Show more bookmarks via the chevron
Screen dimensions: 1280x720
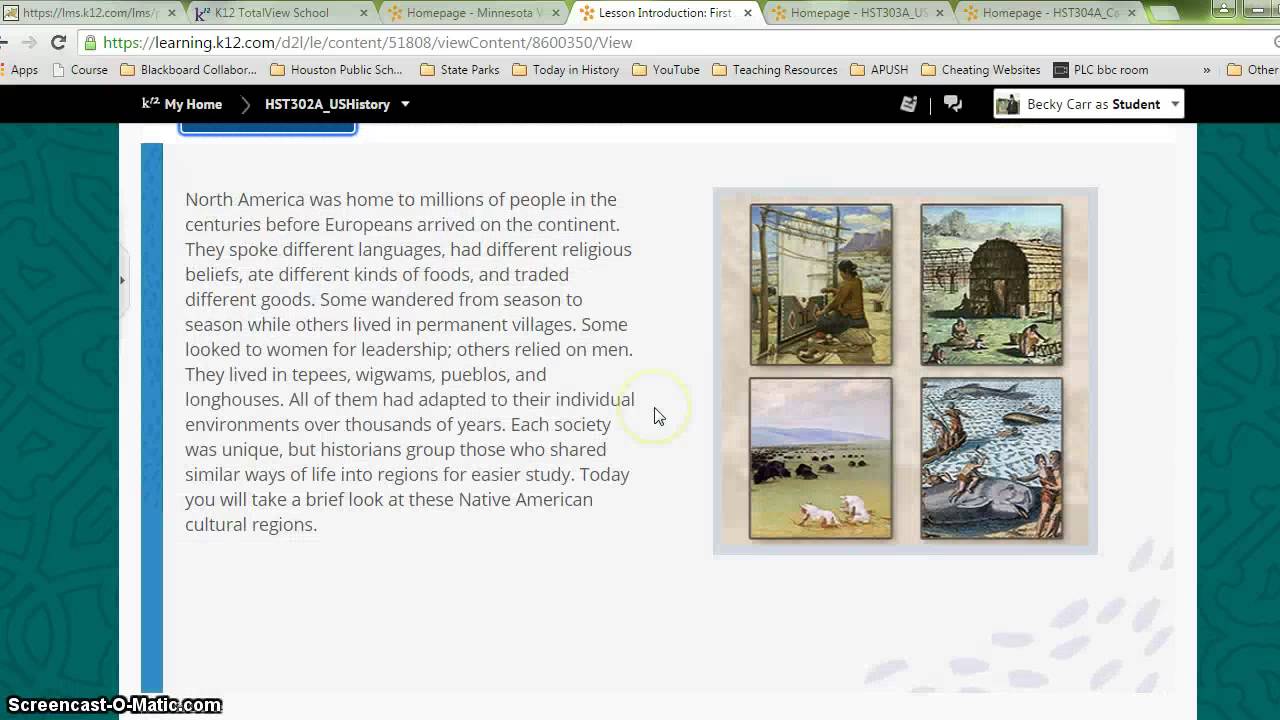[x=1206, y=70]
